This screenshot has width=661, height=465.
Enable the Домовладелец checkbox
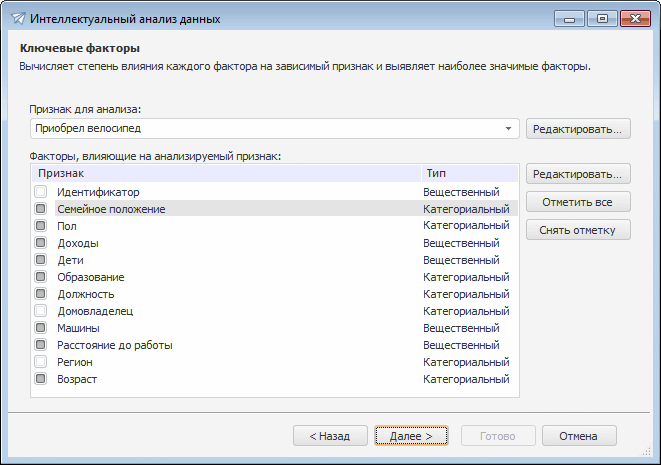(x=41, y=311)
